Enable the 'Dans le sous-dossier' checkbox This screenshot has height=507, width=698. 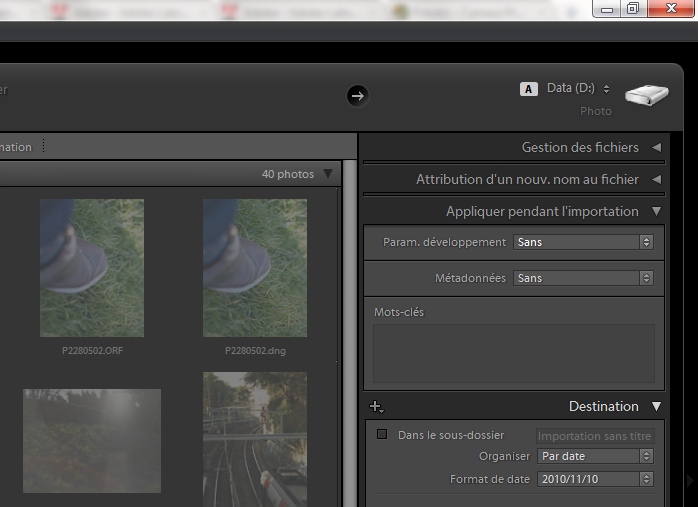382,435
